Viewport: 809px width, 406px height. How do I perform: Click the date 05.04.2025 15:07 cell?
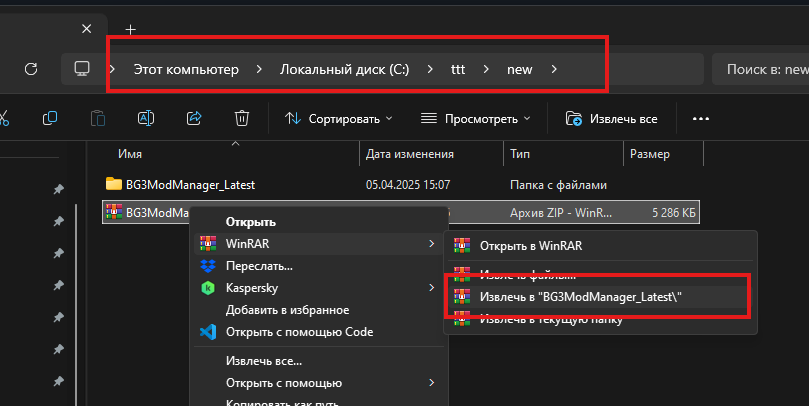coord(408,185)
